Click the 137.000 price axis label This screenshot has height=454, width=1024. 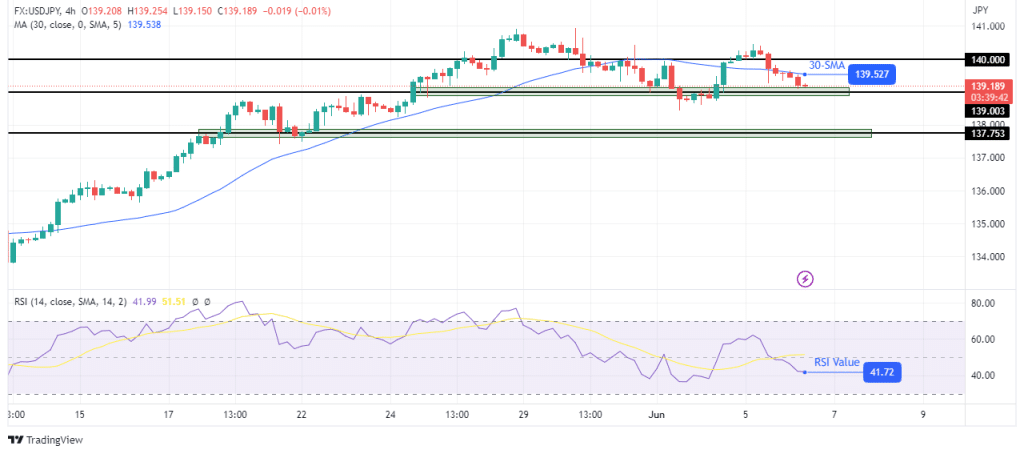[987, 158]
